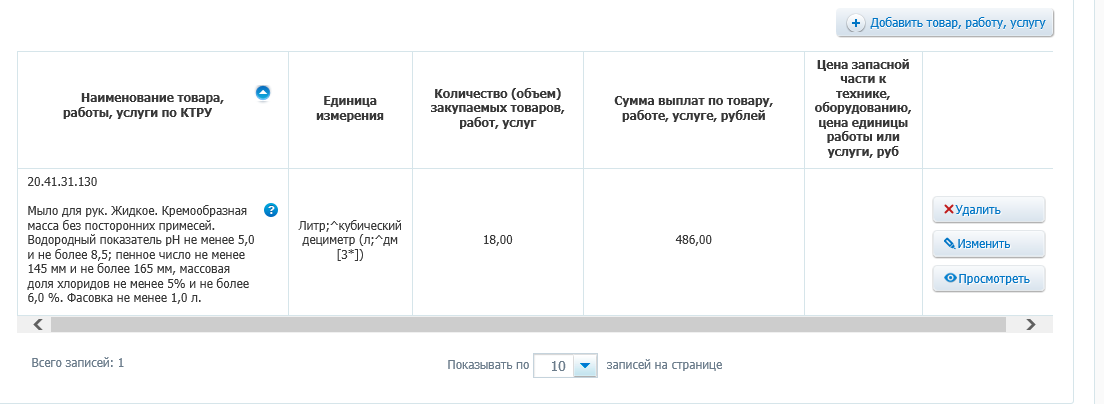Click the Количество (объем) закупаемых товаров header
Image resolution: width=1104 pixels, height=404 pixels.
498,109
